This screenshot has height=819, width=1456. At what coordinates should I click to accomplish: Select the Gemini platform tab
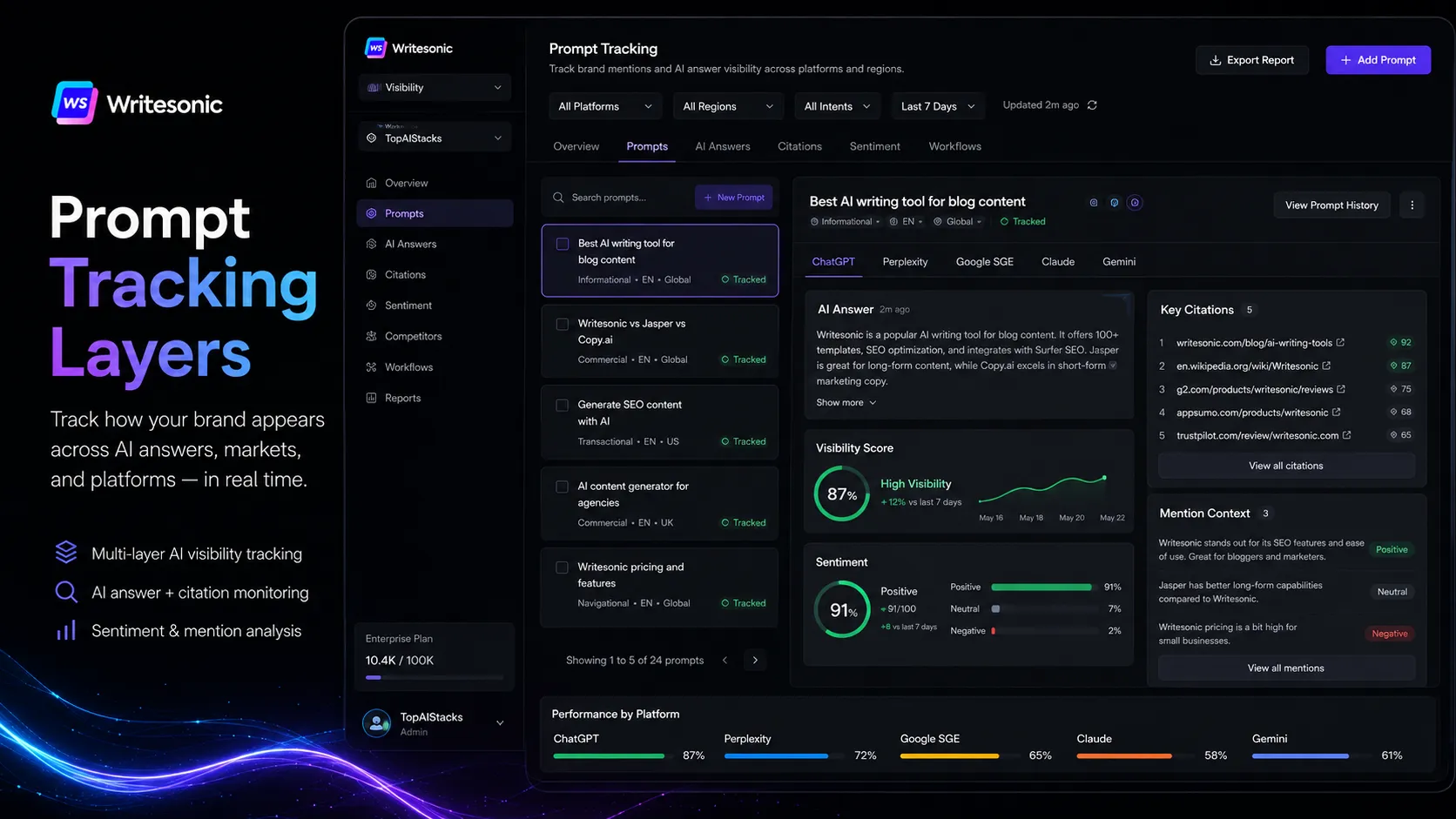[x=1119, y=261]
